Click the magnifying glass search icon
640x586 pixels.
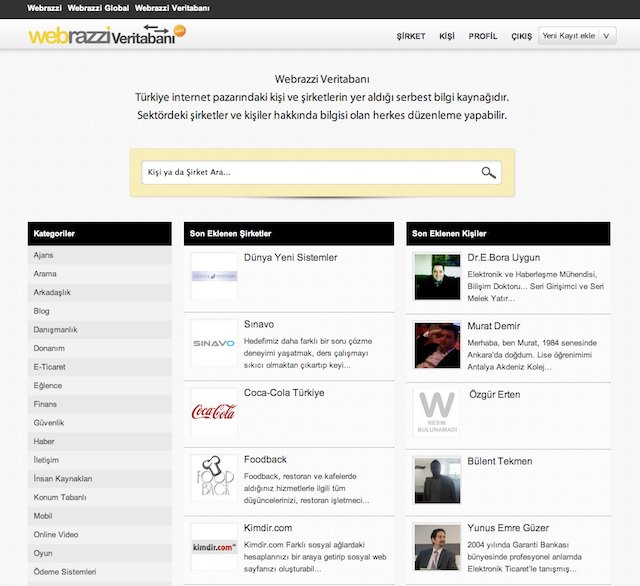coord(488,172)
